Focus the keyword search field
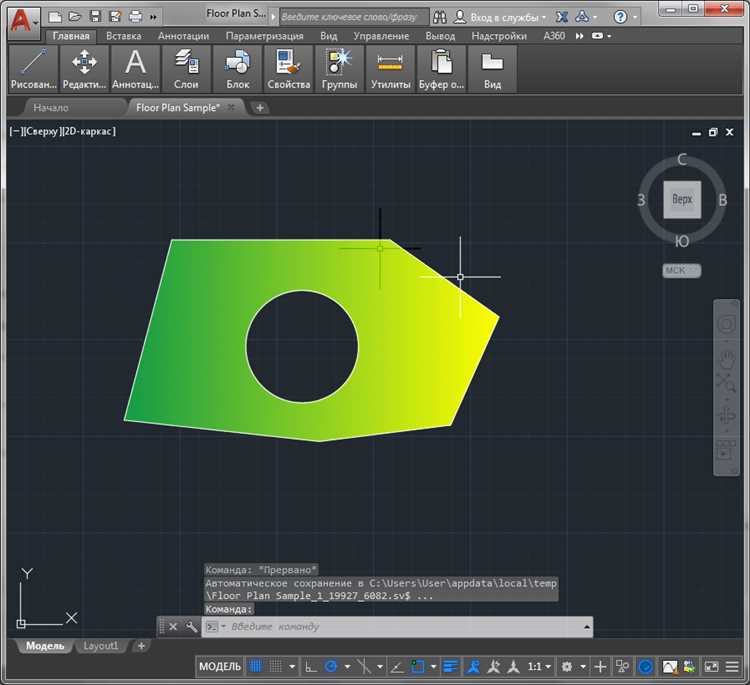The image size is (750, 685). click(354, 17)
